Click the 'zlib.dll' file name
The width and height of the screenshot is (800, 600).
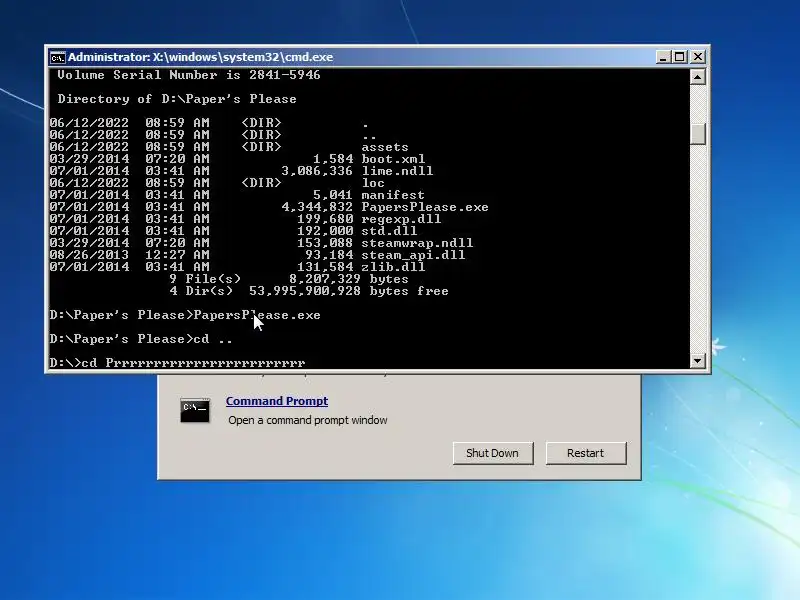click(x=393, y=267)
